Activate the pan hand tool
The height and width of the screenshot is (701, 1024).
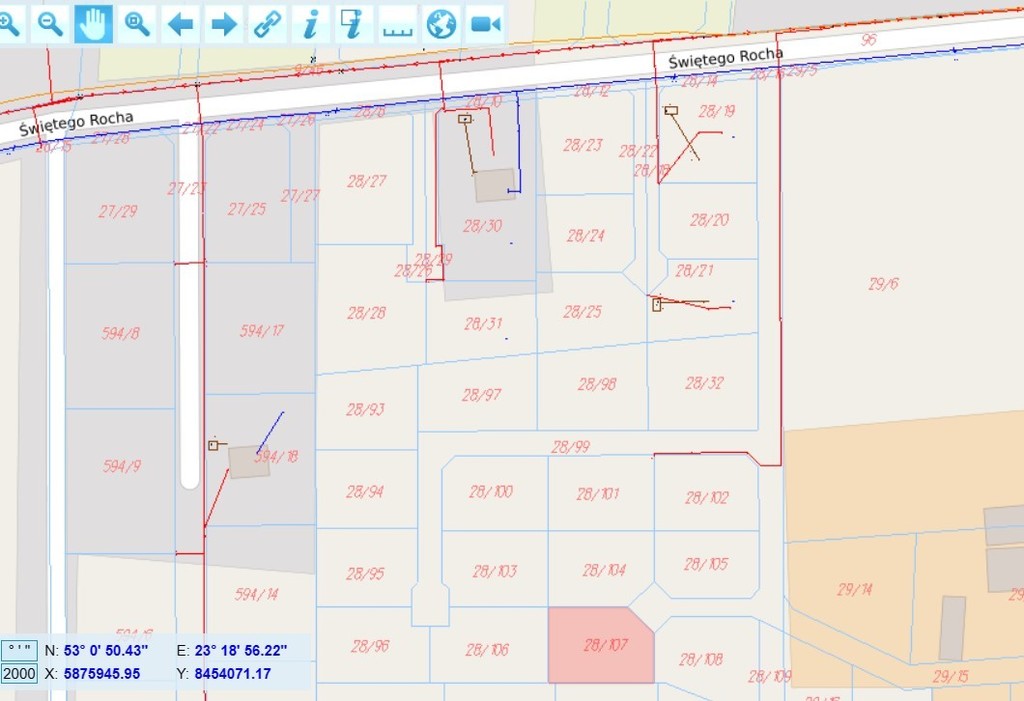tap(93, 23)
